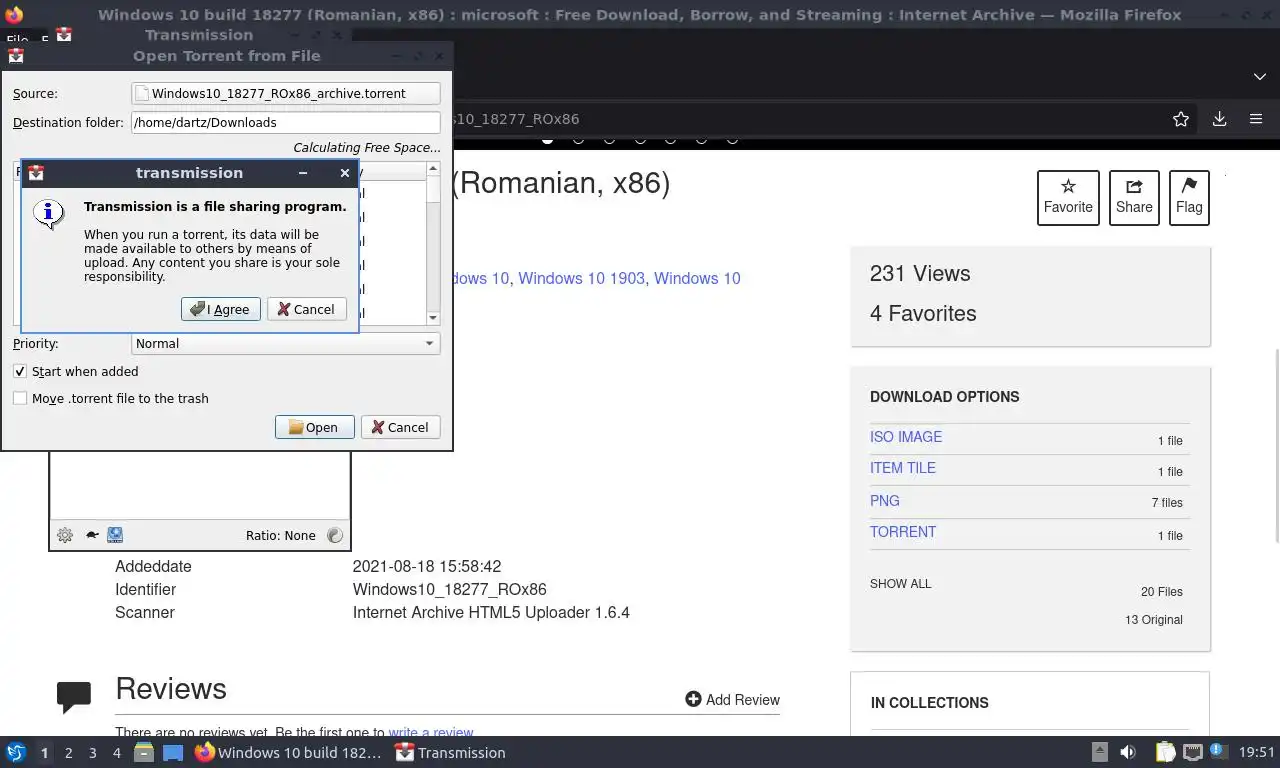Expand the Firefox list all tabs chevron
The height and width of the screenshot is (768, 1280).
(1259, 77)
